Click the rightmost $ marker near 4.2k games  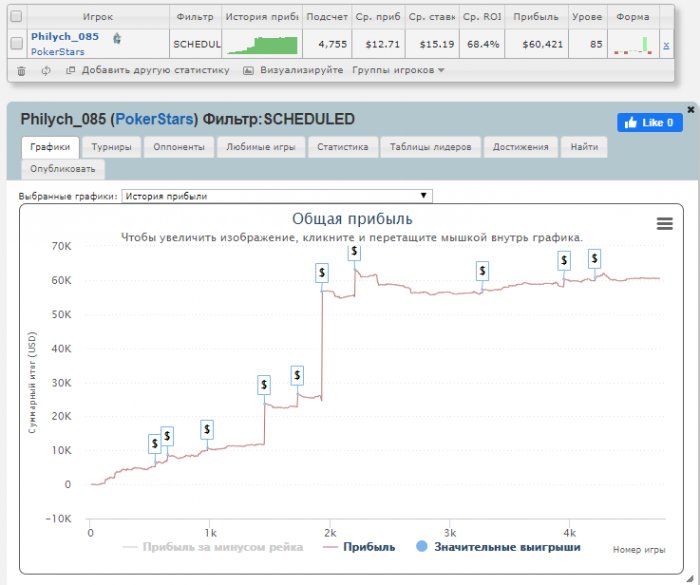594,259
